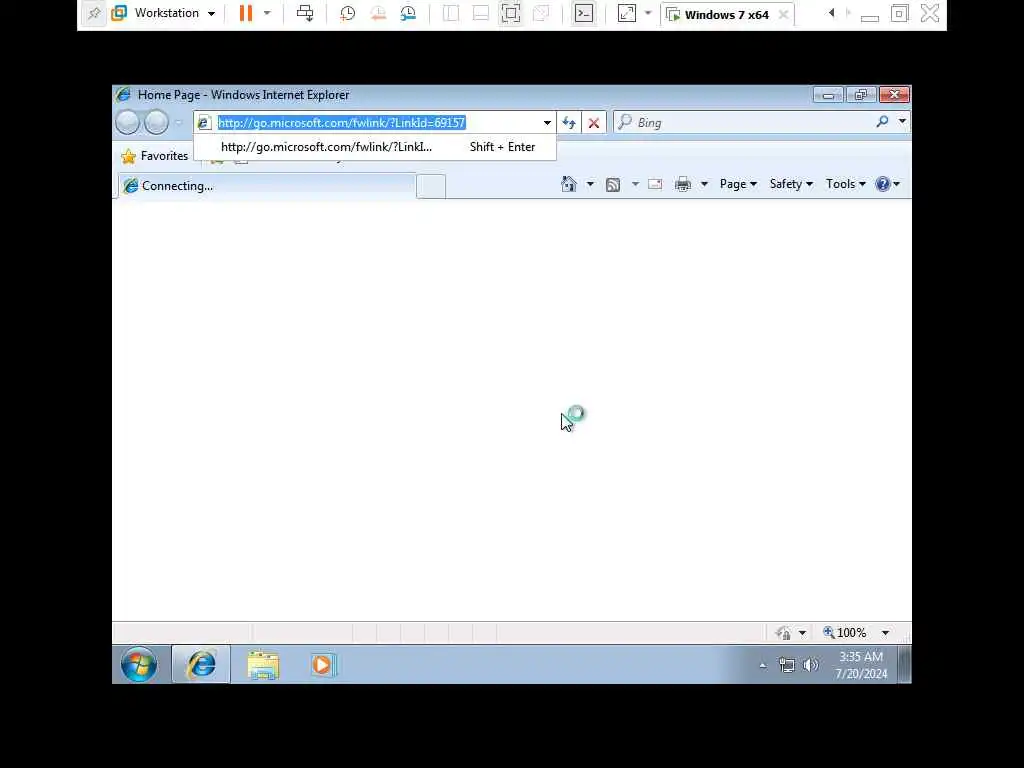Open Windows Explorer from the taskbar

point(263,665)
